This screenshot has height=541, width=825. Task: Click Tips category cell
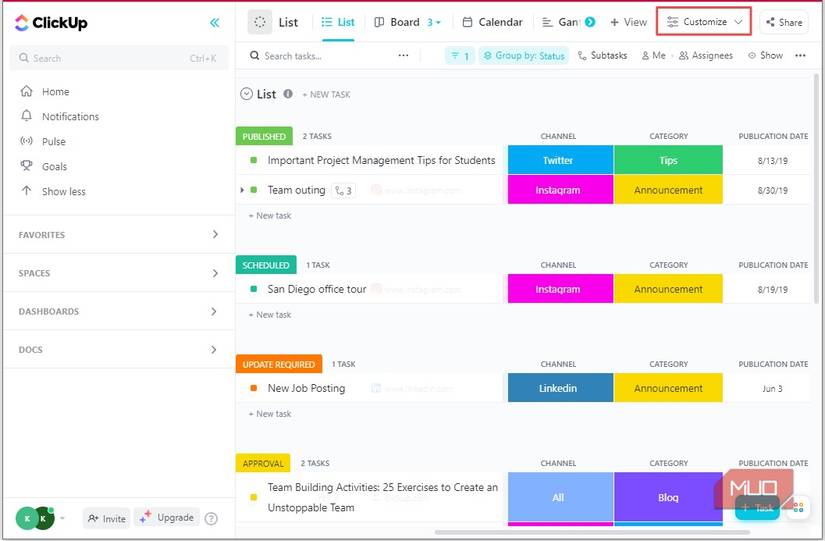(x=668, y=160)
